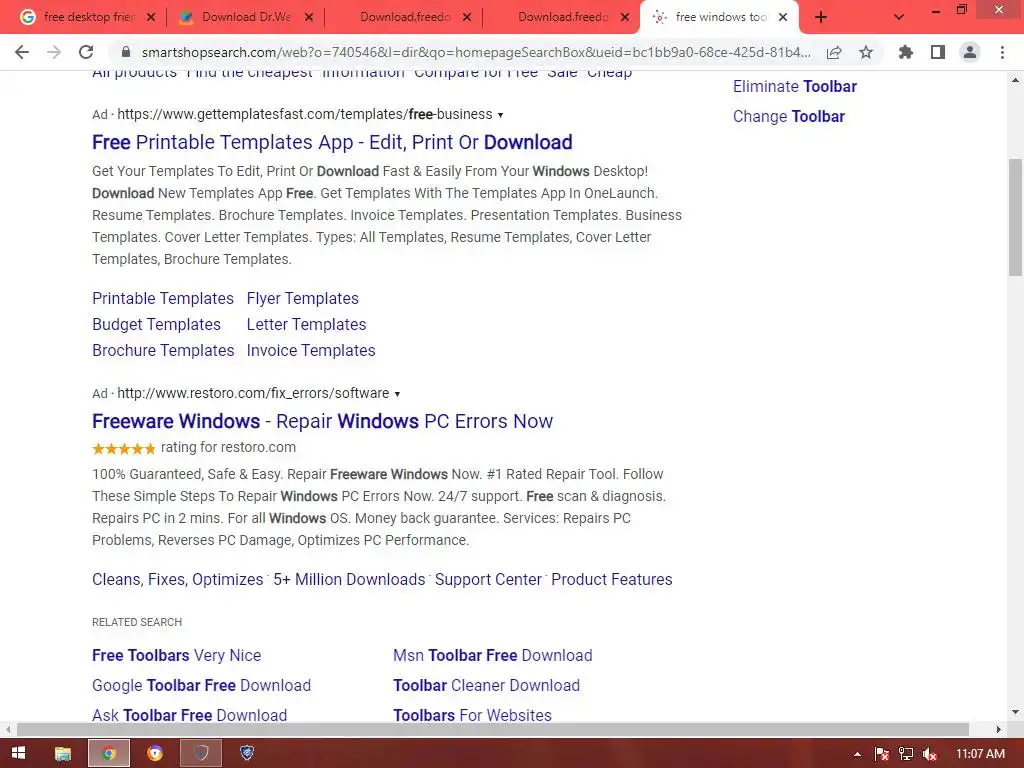The image size is (1024, 768).
Task: Click the URL address field
Action: [x=476, y=52]
